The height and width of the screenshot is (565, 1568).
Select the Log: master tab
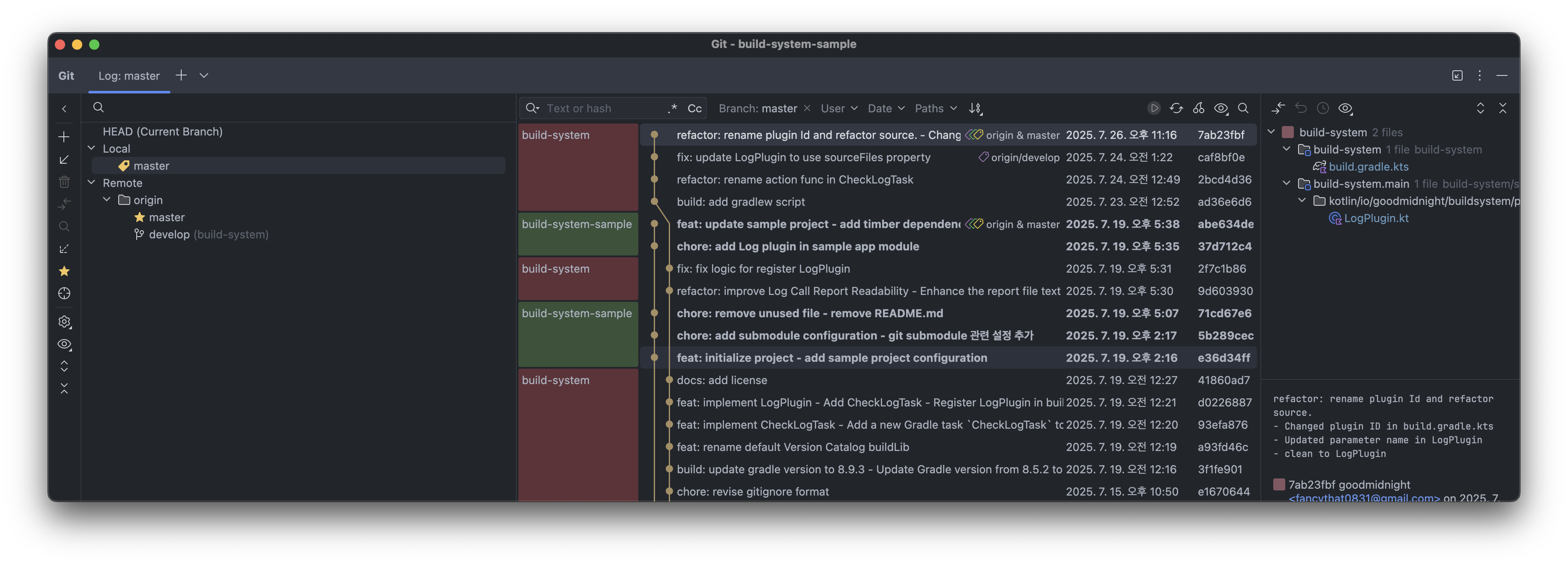point(129,75)
